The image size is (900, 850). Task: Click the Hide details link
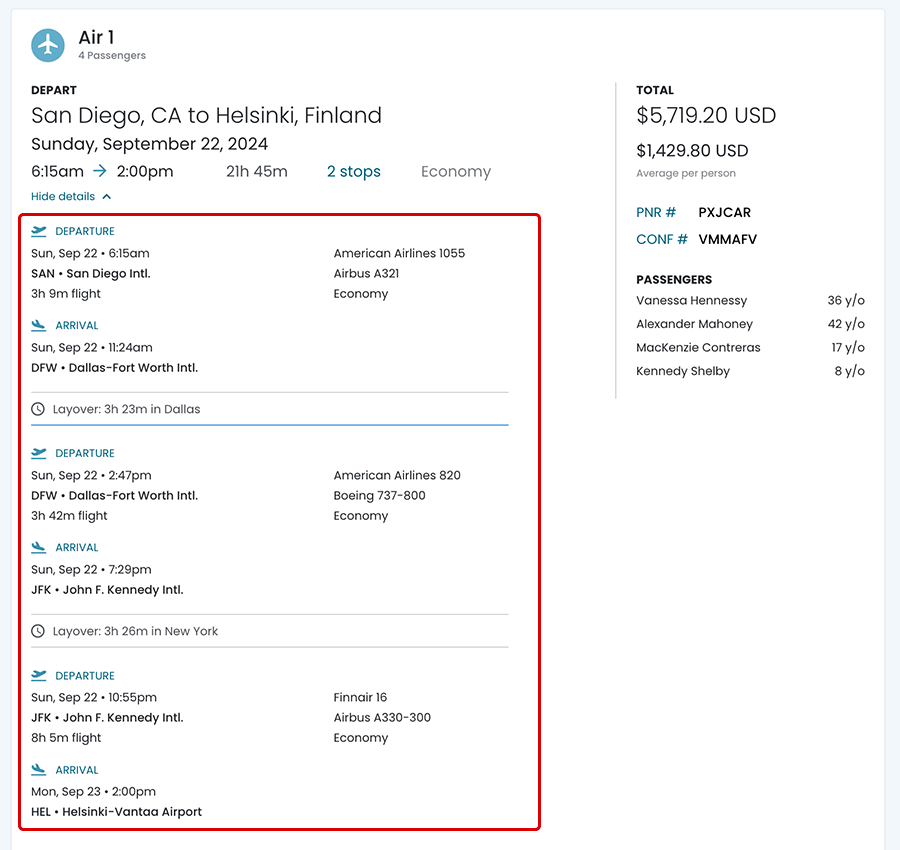(x=63, y=197)
